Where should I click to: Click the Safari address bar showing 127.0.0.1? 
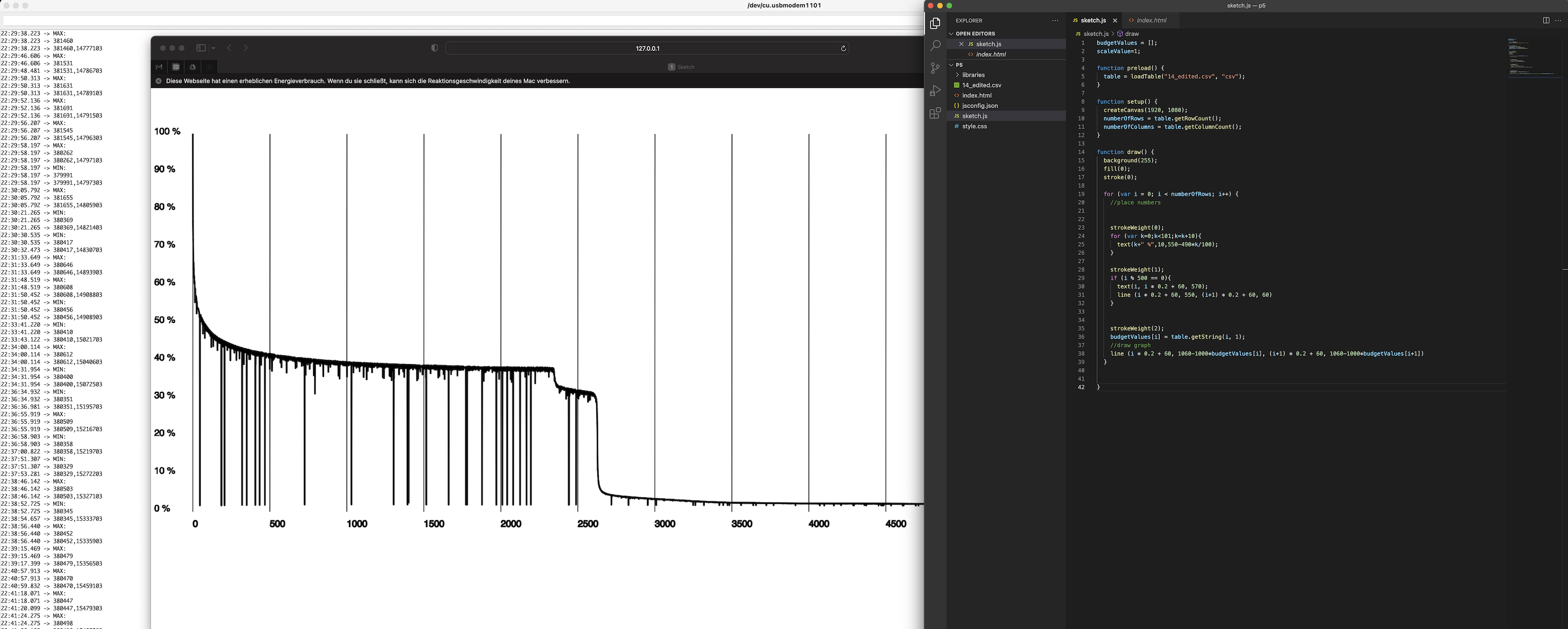coord(647,48)
